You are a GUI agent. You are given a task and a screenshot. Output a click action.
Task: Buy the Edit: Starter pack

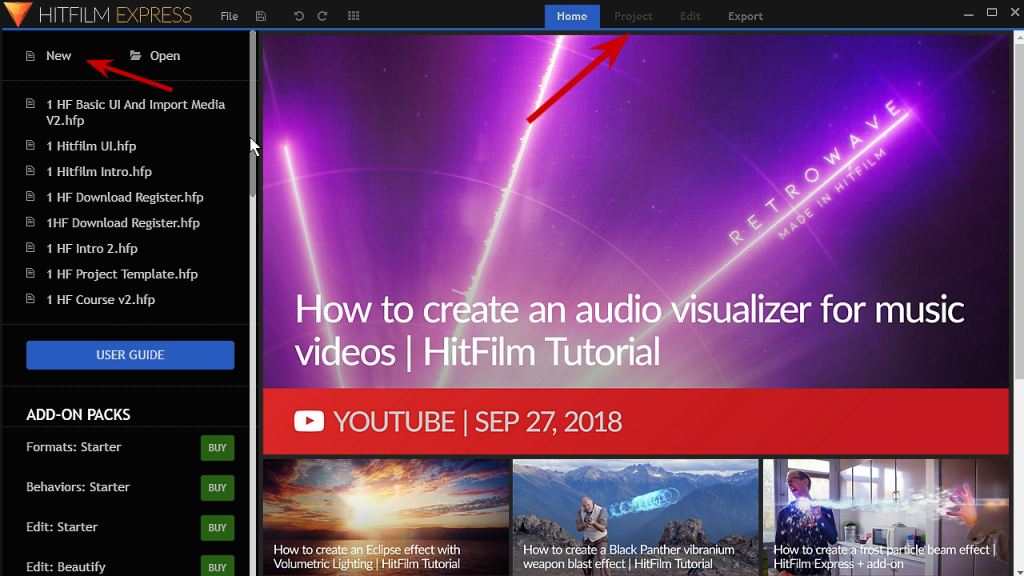[217, 528]
